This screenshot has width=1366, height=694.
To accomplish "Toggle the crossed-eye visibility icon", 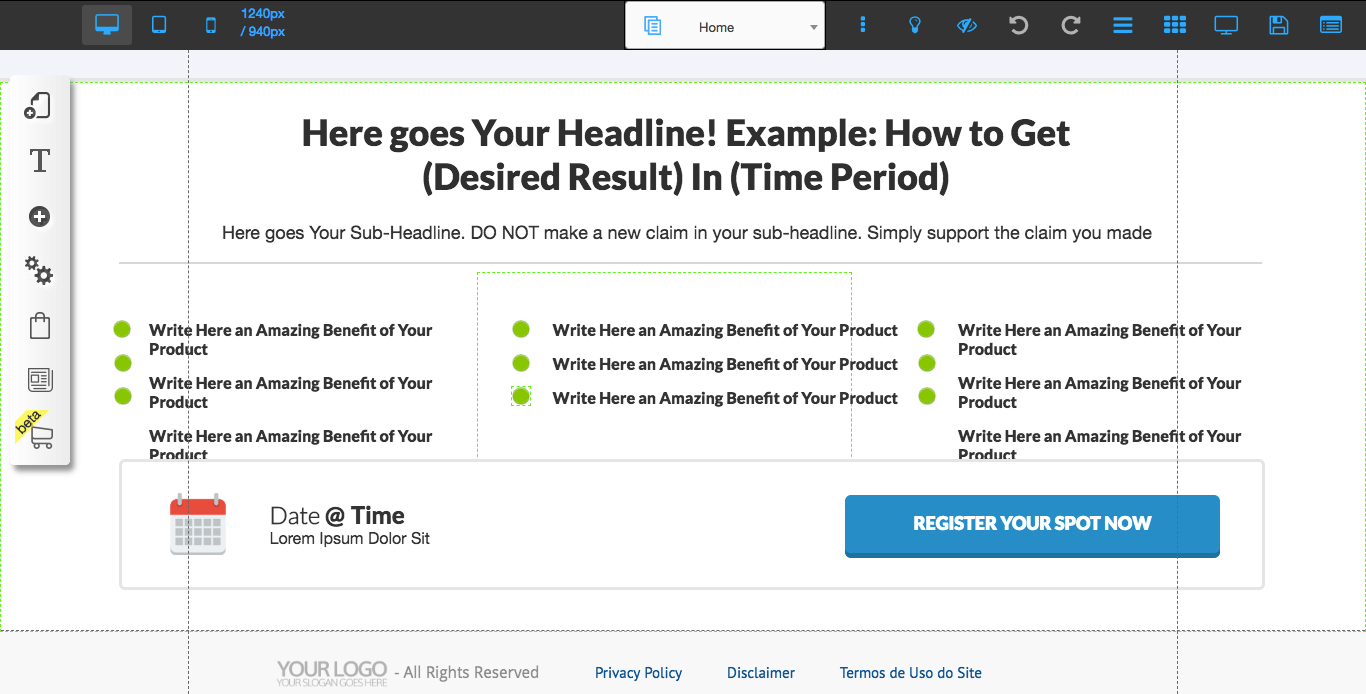I will tap(966, 25).
